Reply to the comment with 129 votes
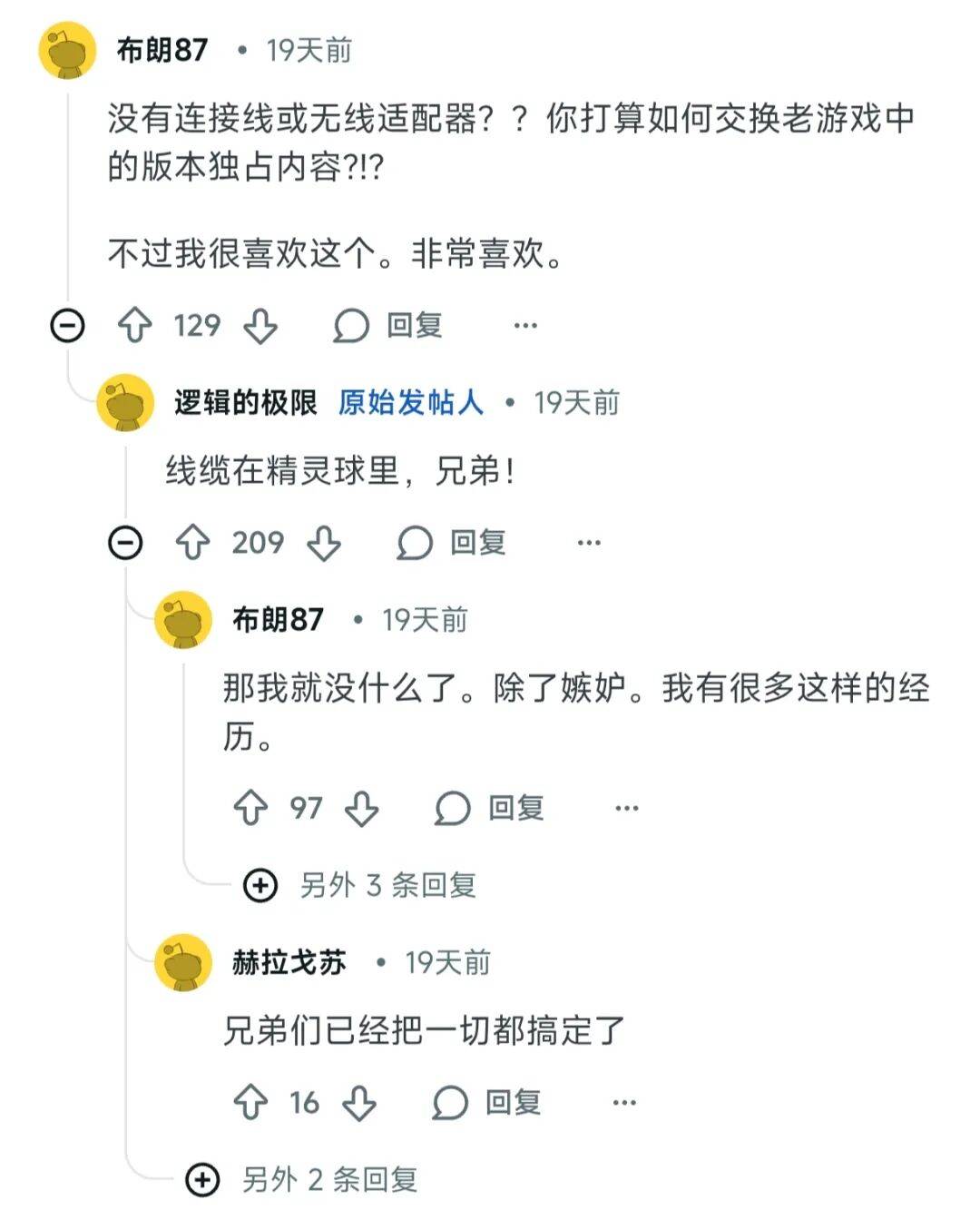The height and width of the screenshot is (1210, 980). pos(388,325)
